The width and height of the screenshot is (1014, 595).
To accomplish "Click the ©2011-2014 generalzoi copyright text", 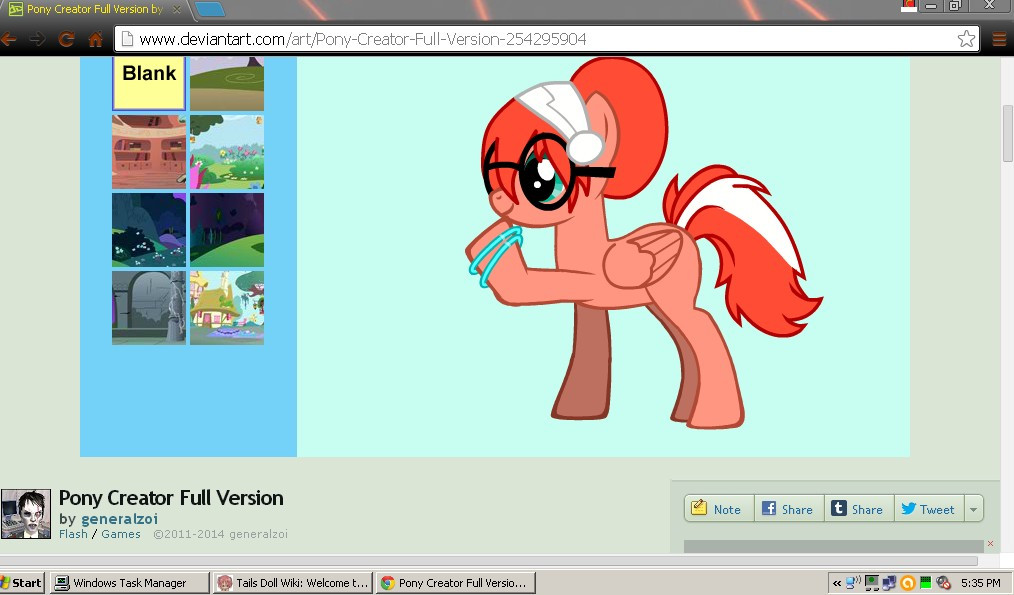I will [221, 534].
